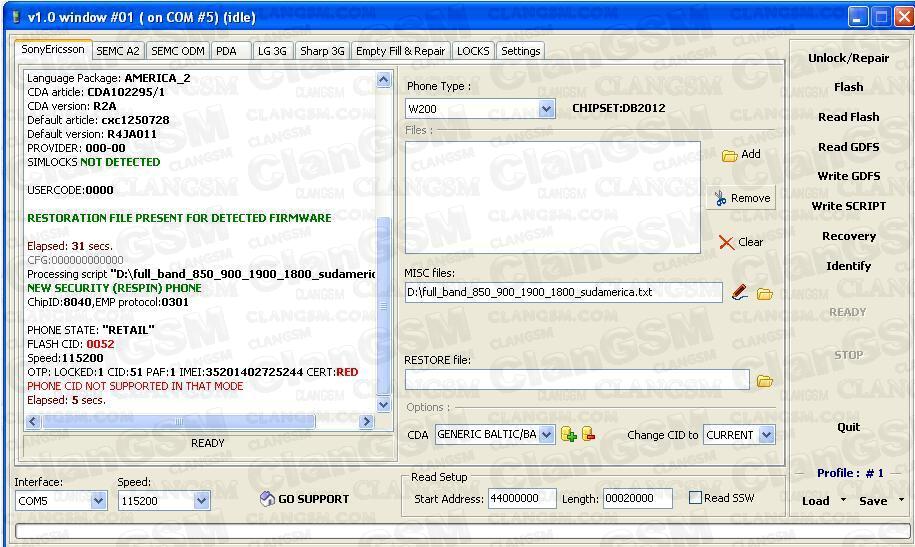Enable the Read SSW checkbox
915x547 pixels.
coord(695,498)
